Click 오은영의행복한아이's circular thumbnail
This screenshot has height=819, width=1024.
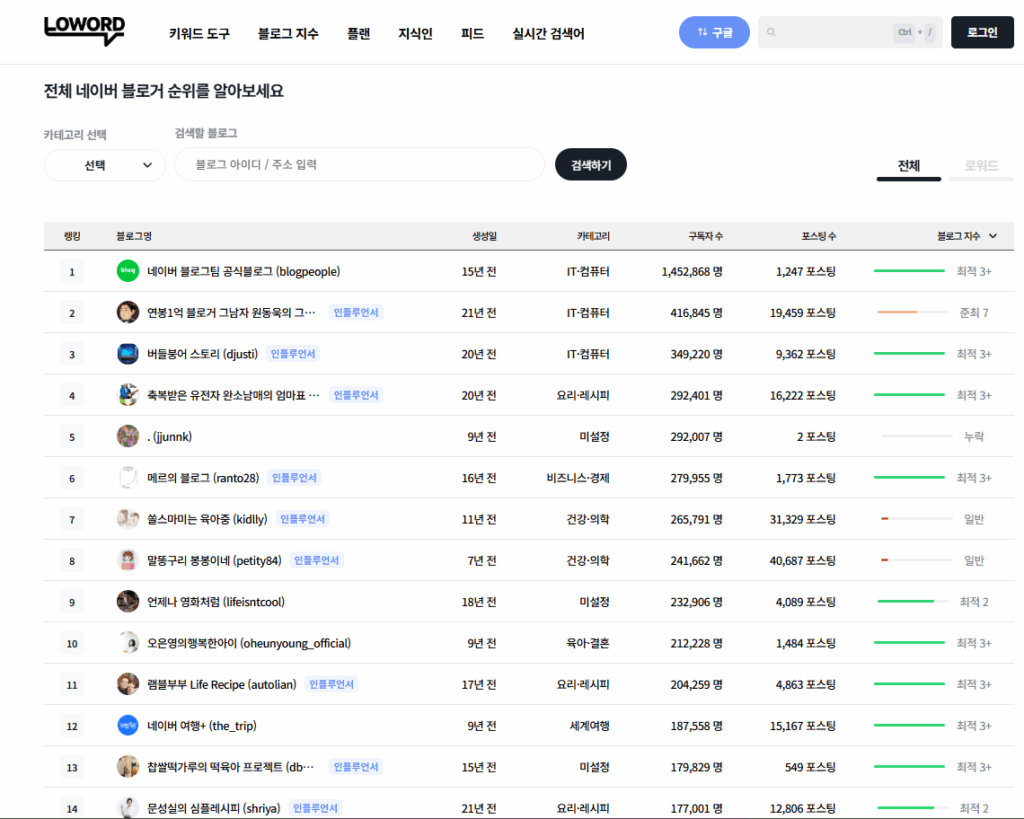point(127,643)
